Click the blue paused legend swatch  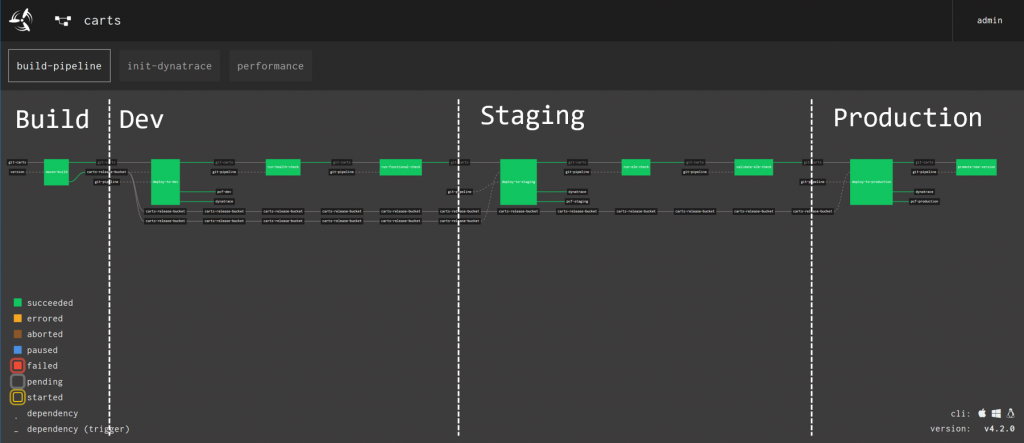pos(18,350)
